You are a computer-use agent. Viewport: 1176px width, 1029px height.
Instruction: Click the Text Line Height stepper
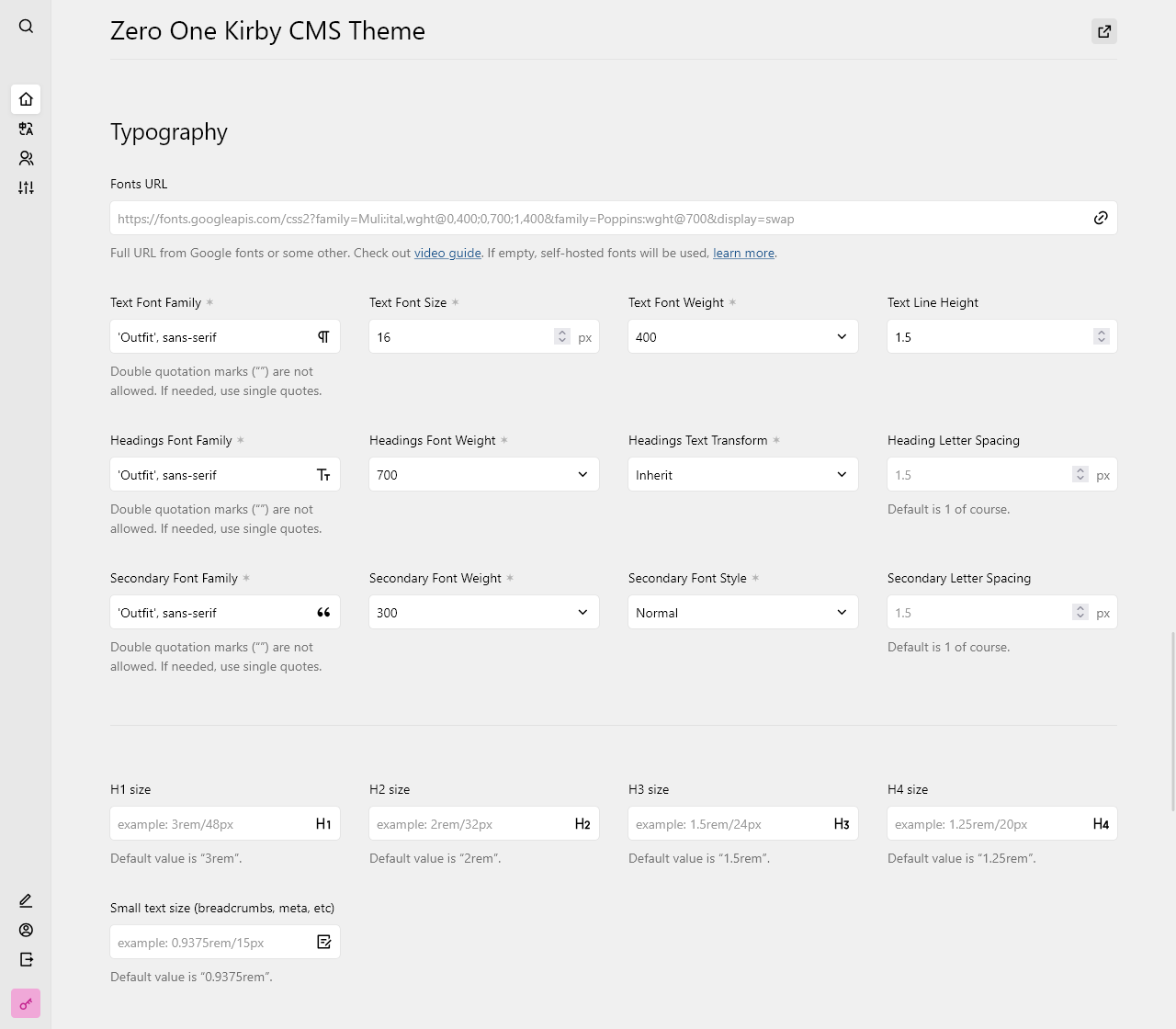point(1102,337)
